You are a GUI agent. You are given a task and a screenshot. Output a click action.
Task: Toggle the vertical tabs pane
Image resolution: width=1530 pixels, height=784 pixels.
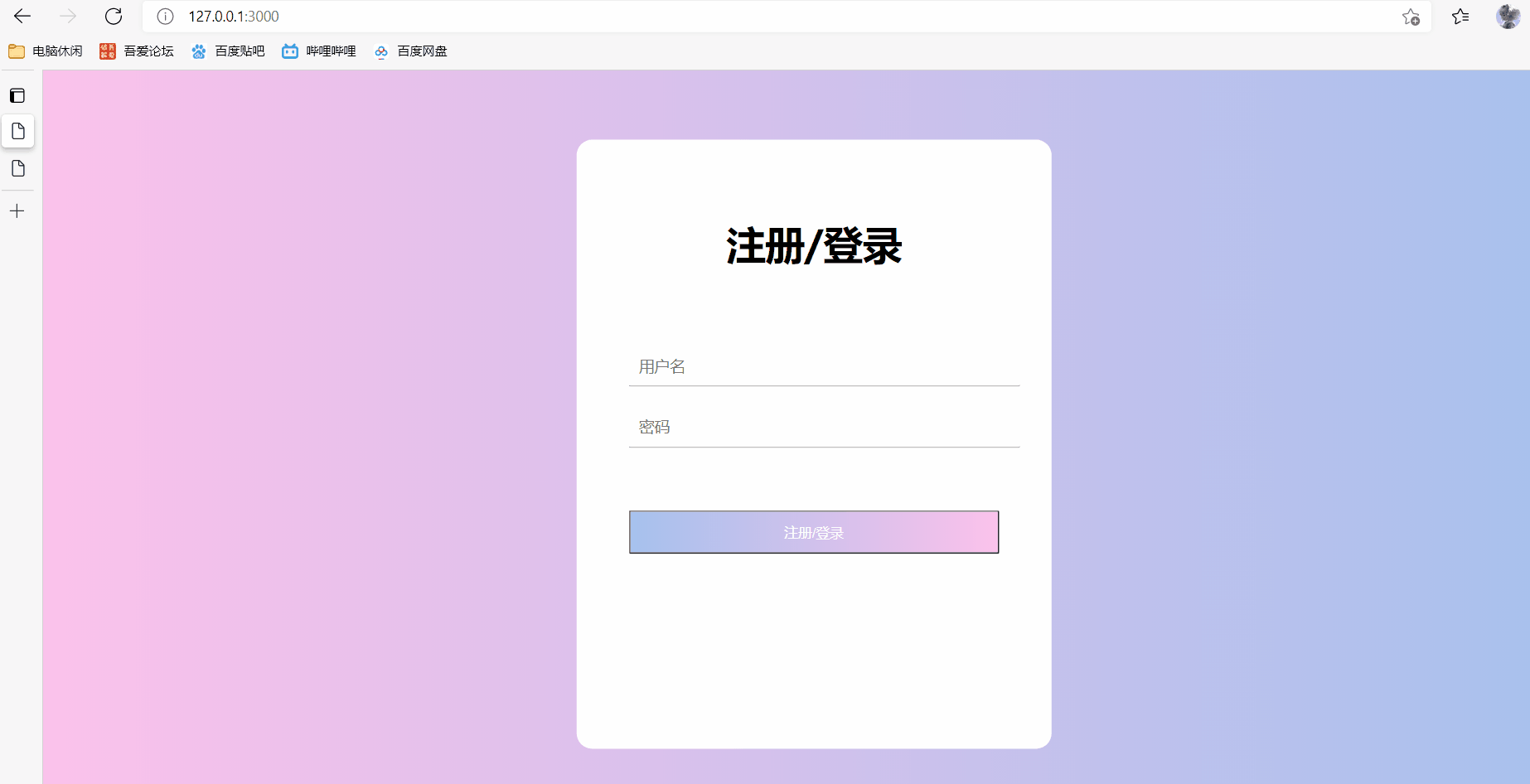point(17,94)
